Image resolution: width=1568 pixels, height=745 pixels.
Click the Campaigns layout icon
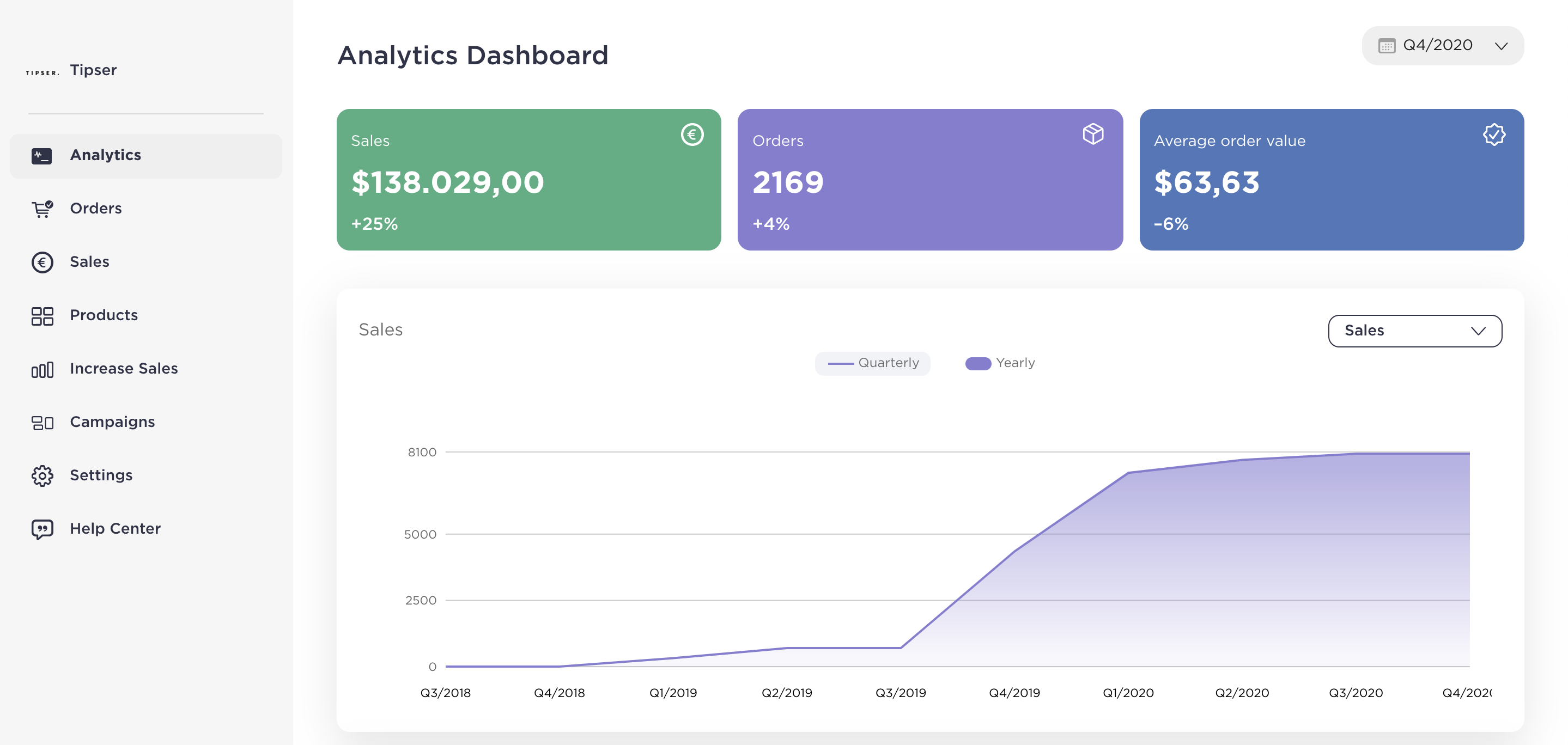point(41,423)
